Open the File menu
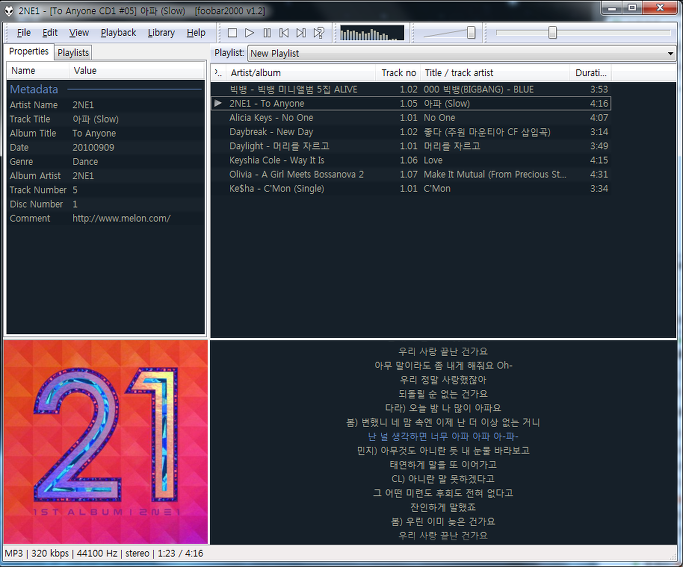Viewport: 683px width, 567px height. coord(24,33)
